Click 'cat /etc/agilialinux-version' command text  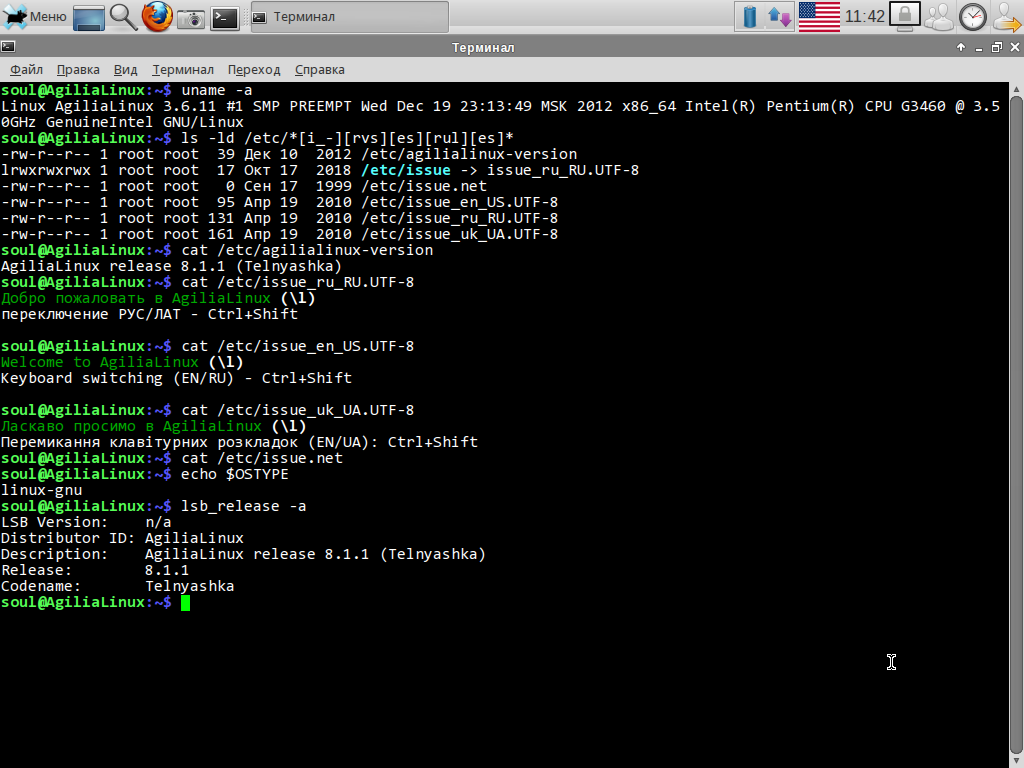tap(307, 250)
